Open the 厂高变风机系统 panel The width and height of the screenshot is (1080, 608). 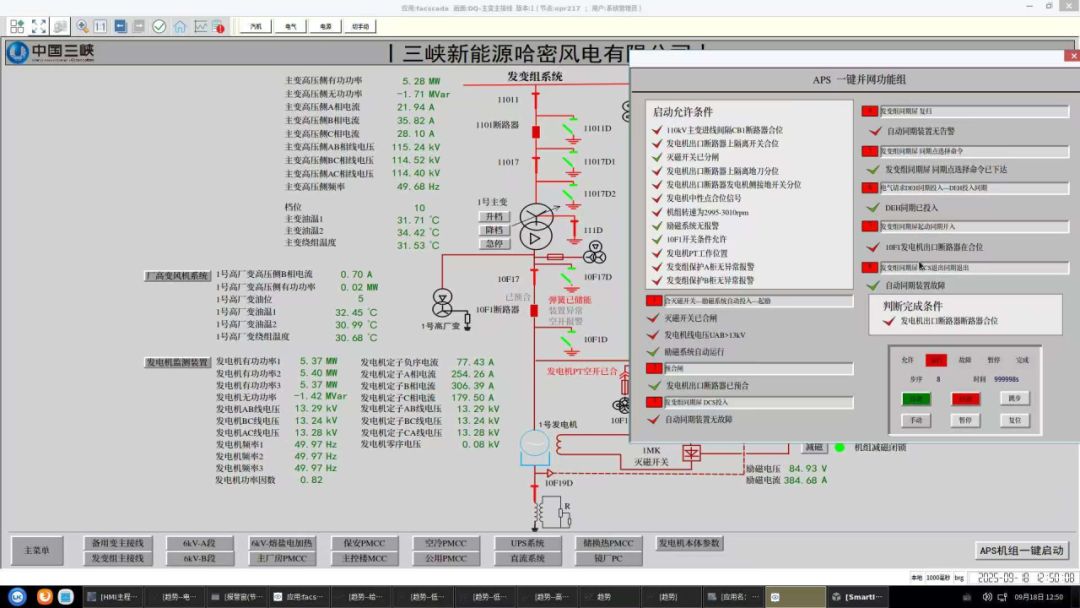coord(177,275)
